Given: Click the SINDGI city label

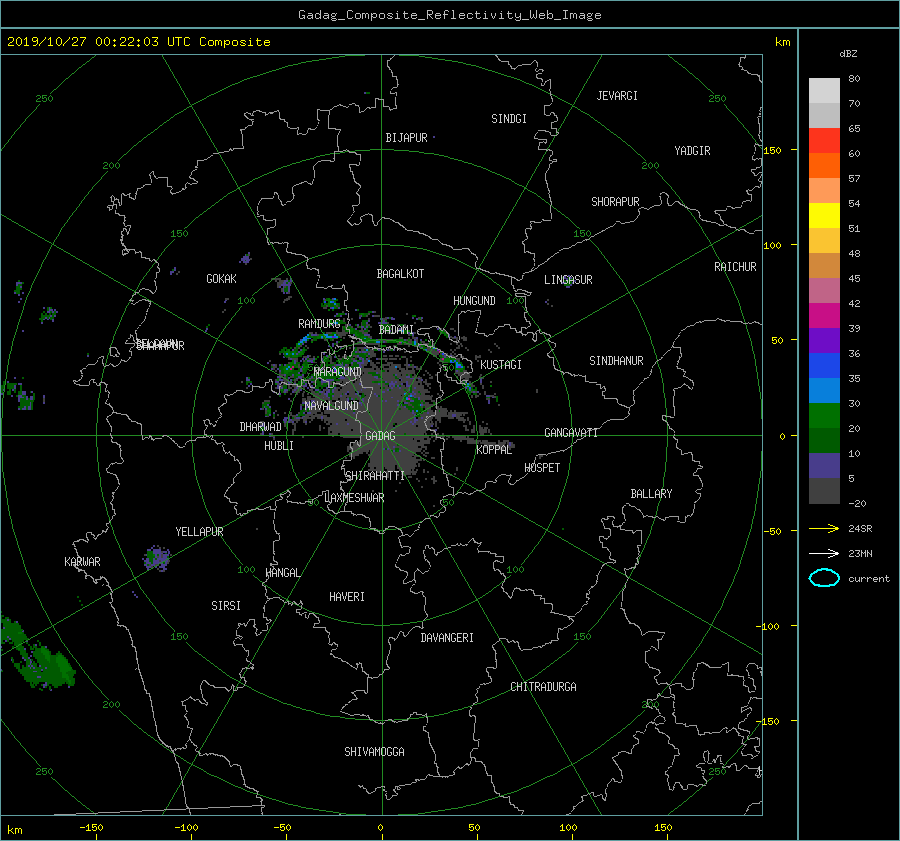Looking at the screenshot, I should [509, 118].
